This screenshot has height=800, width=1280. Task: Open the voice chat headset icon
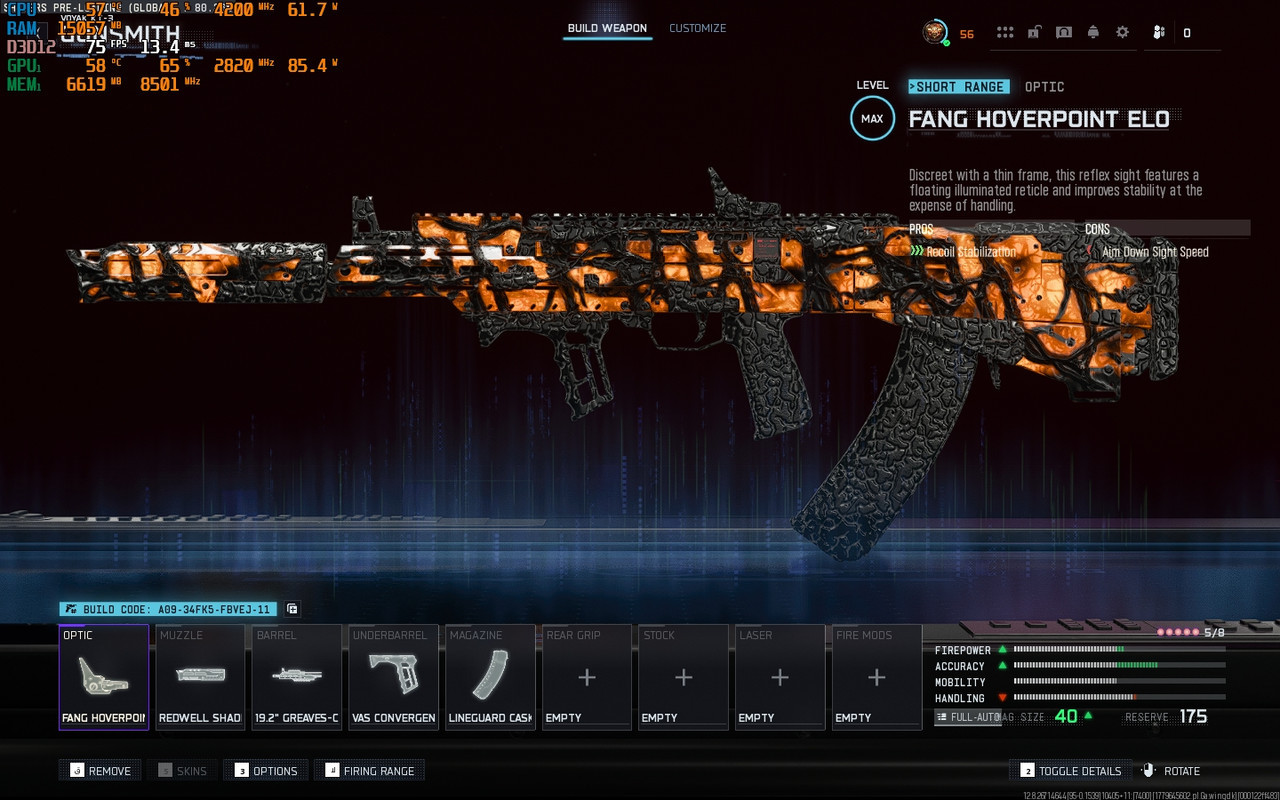pos(1064,33)
